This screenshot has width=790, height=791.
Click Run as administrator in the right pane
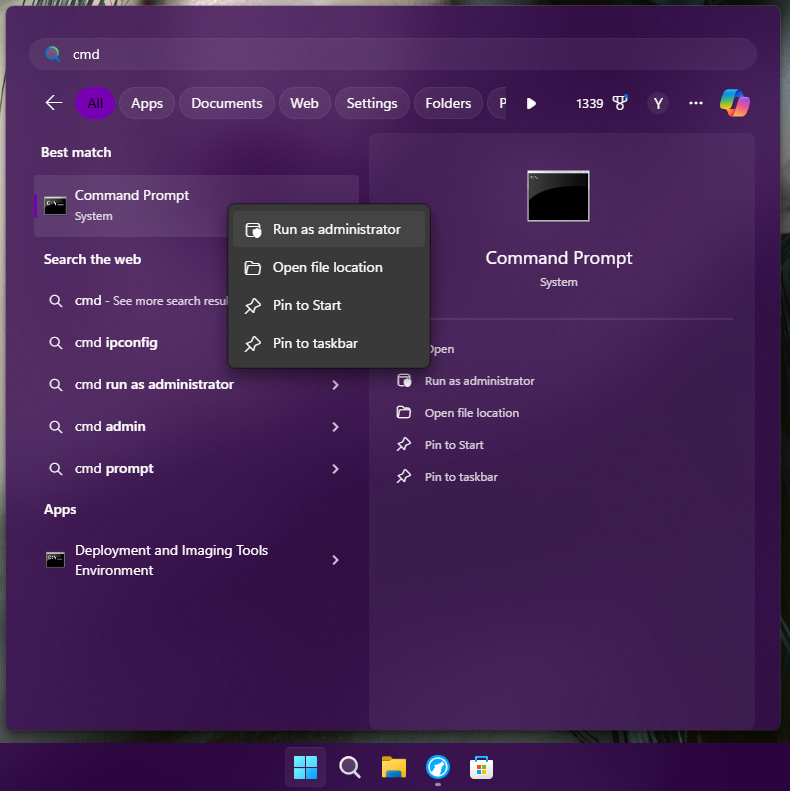point(479,381)
